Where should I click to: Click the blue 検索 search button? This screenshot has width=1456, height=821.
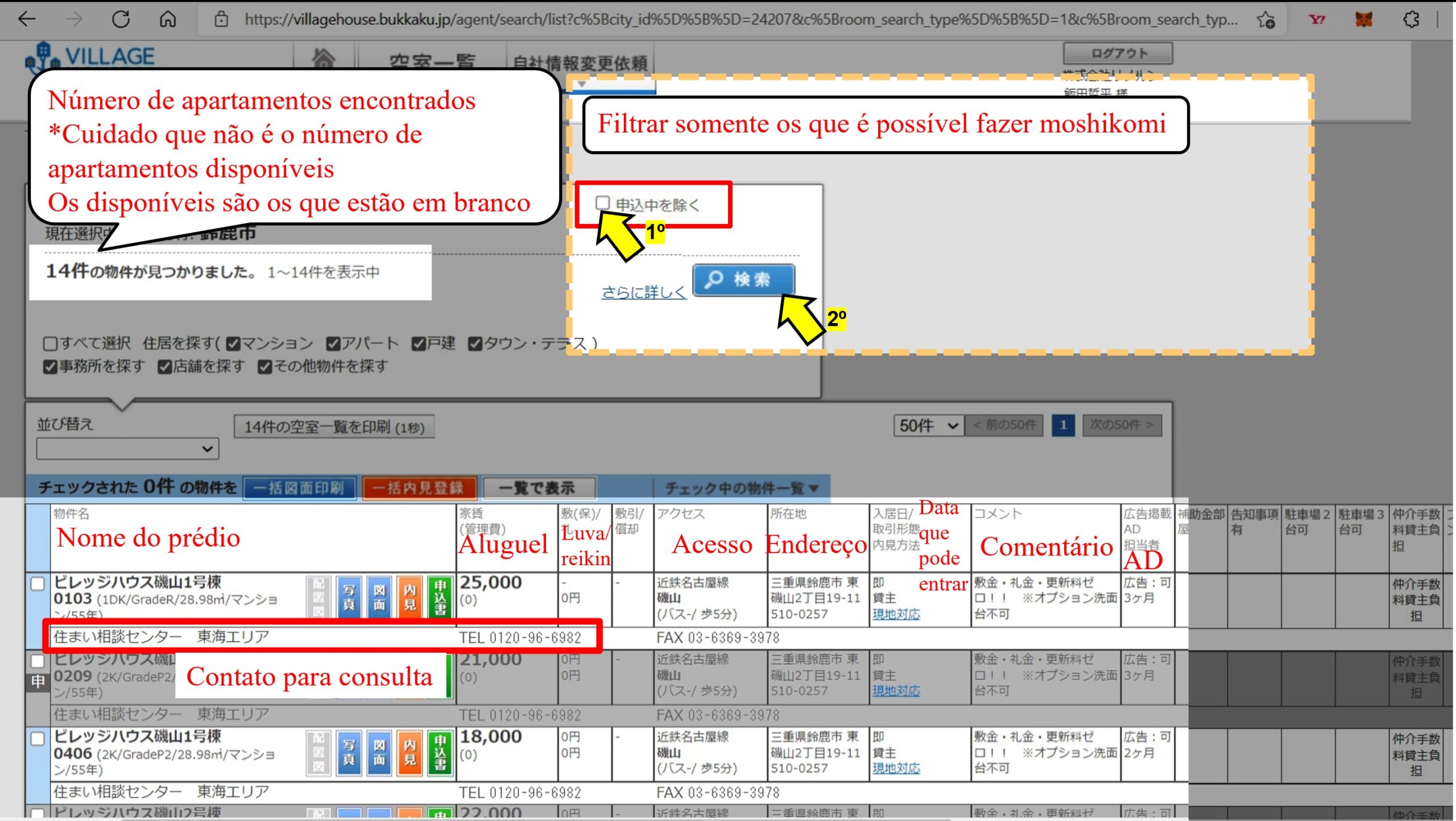tap(743, 279)
